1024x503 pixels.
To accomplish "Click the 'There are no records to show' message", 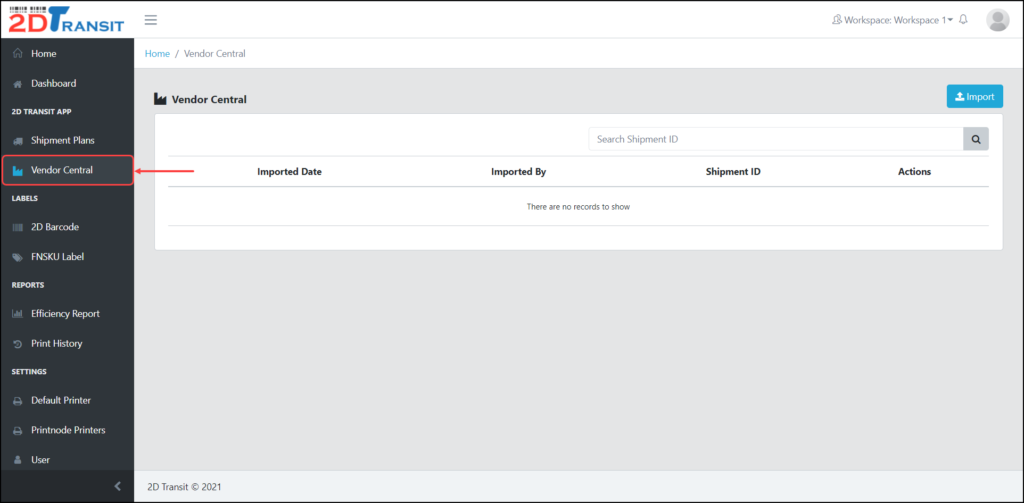I will pyautogui.click(x=578, y=206).
